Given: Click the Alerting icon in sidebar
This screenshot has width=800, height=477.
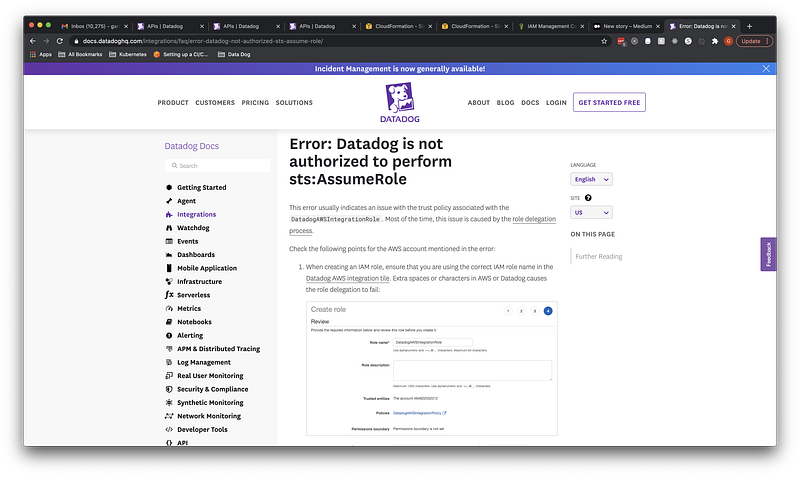Looking at the screenshot, I should [x=169, y=335].
